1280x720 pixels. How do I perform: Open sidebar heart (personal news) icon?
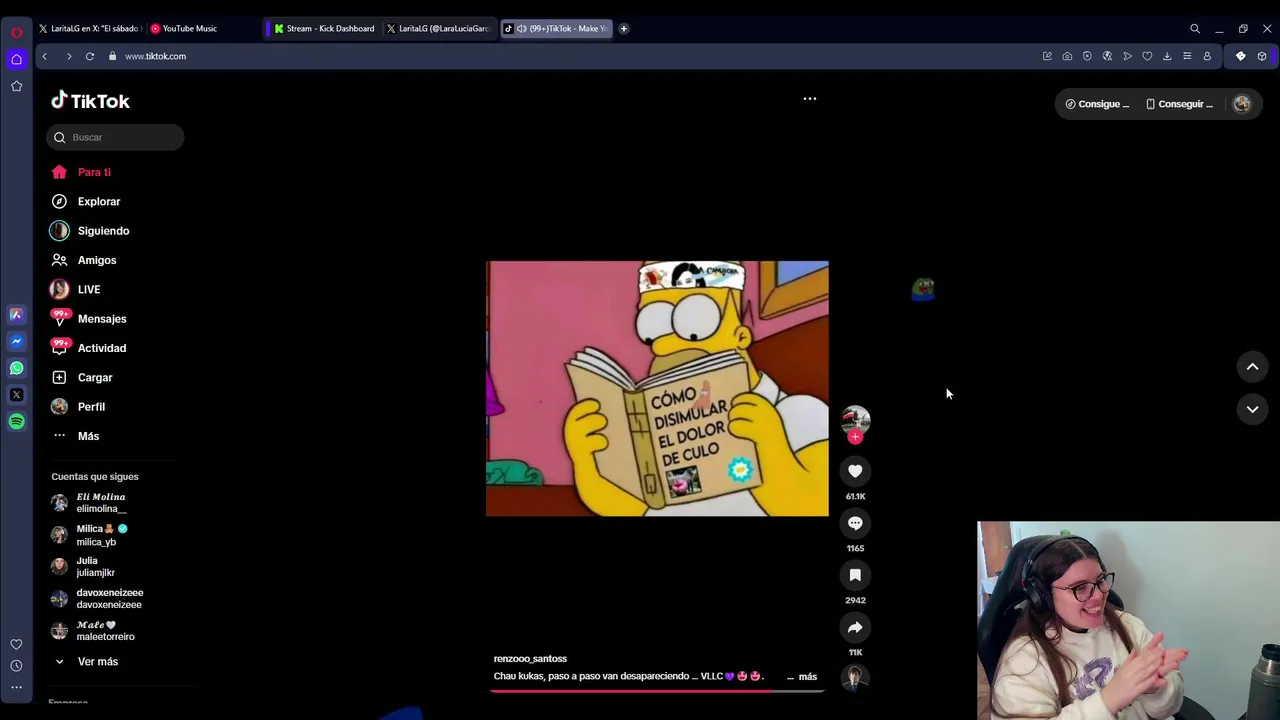click(16, 644)
